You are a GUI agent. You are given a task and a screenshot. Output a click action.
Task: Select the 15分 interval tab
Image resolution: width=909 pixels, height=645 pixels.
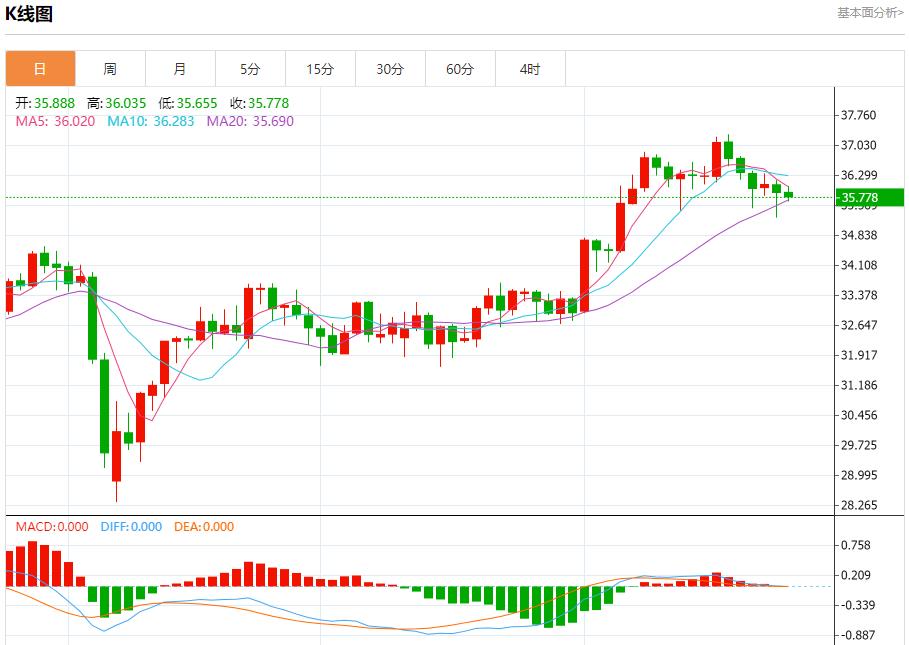(320, 69)
